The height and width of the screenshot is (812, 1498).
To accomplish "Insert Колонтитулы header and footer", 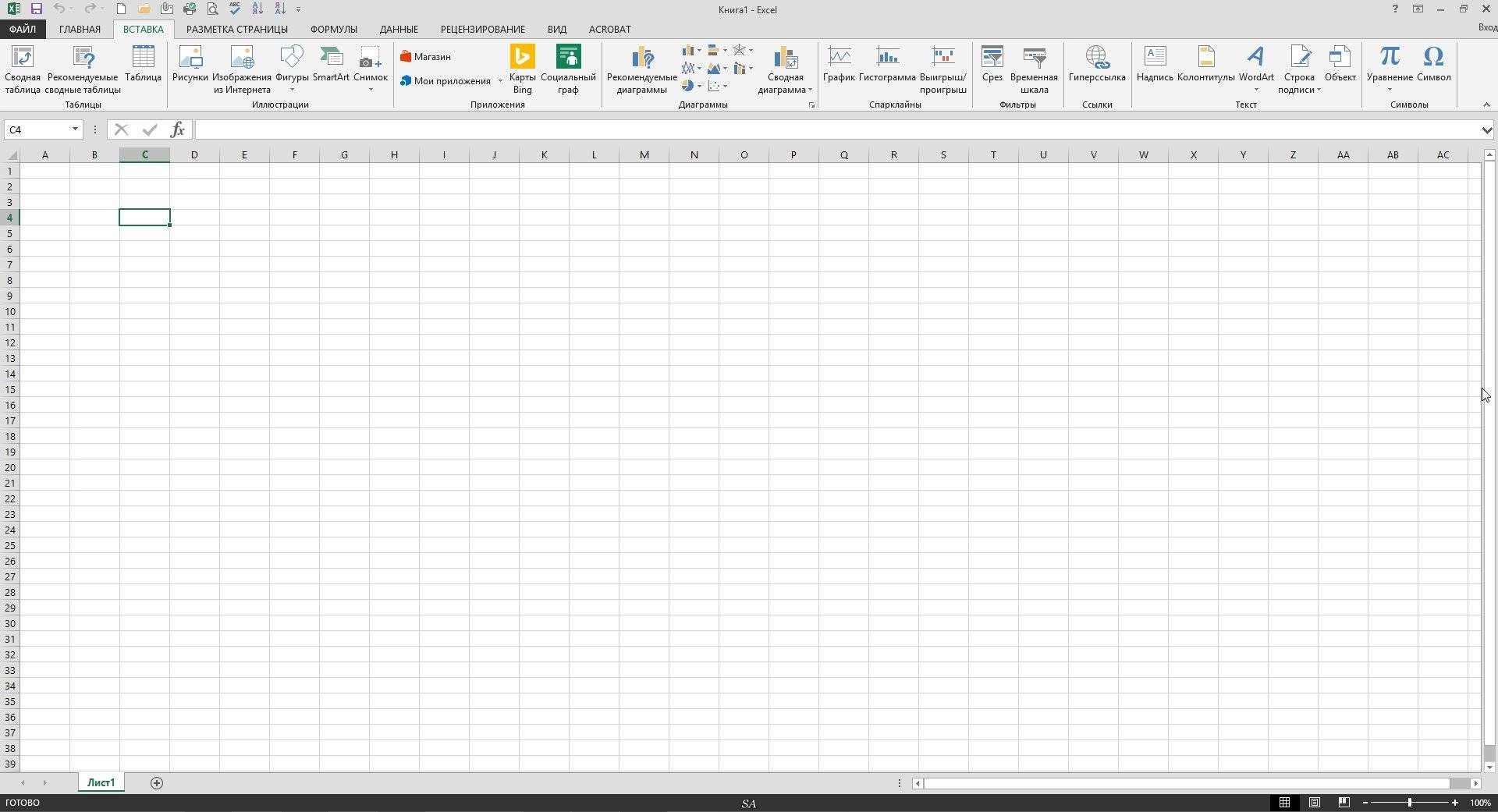I will pyautogui.click(x=1206, y=64).
